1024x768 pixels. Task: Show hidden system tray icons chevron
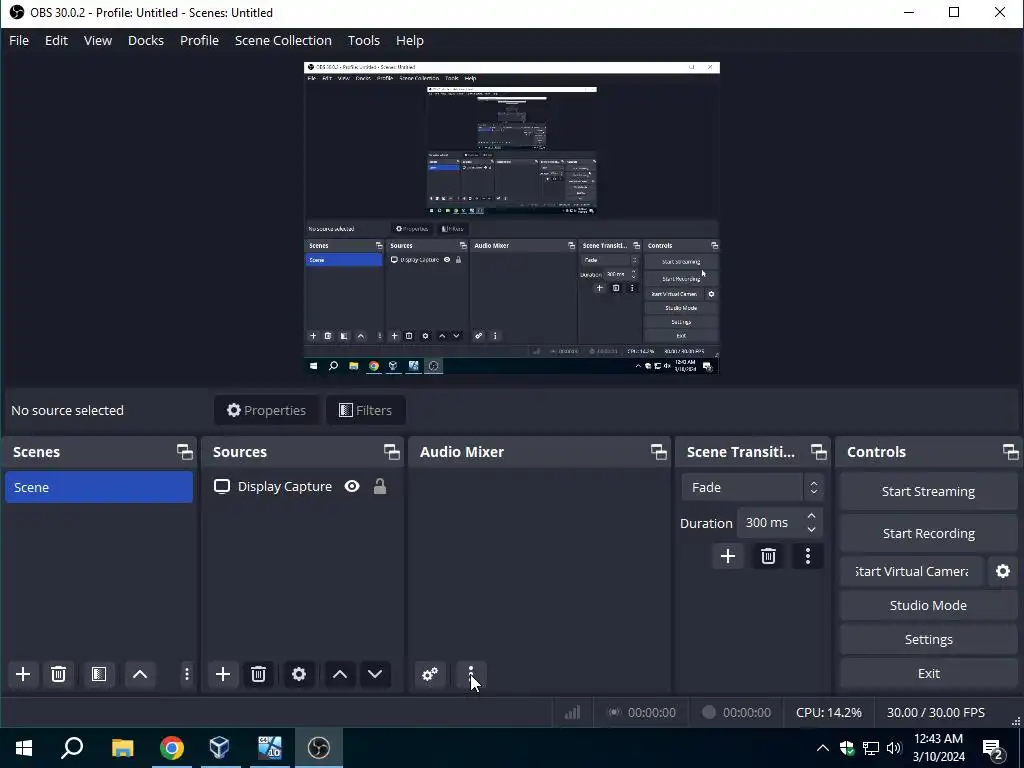pyautogui.click(x=823, y=748)
